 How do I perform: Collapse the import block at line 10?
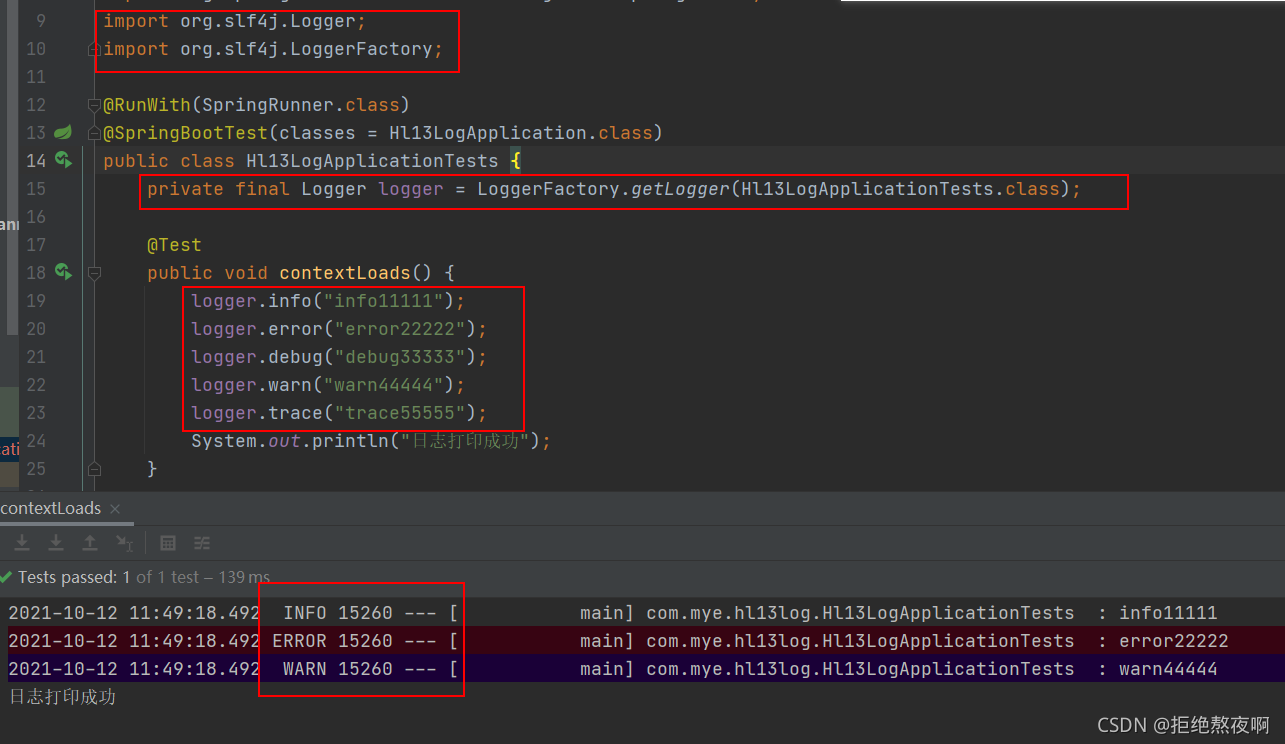(93, 49)
